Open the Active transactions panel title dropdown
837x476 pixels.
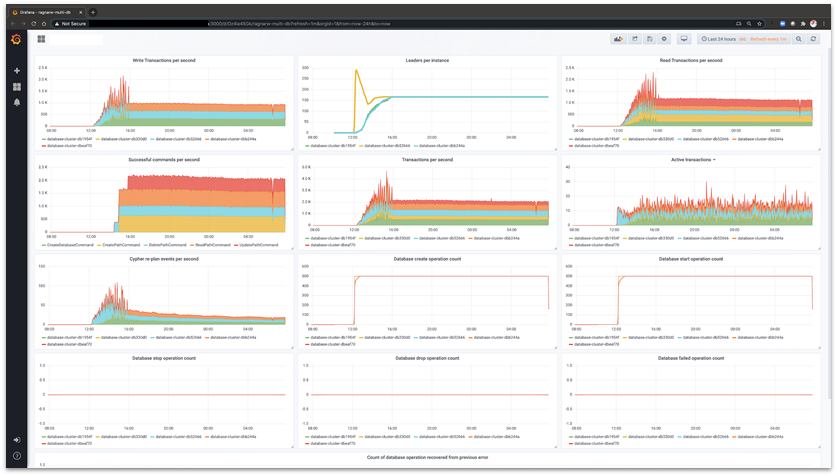[693, 160]
